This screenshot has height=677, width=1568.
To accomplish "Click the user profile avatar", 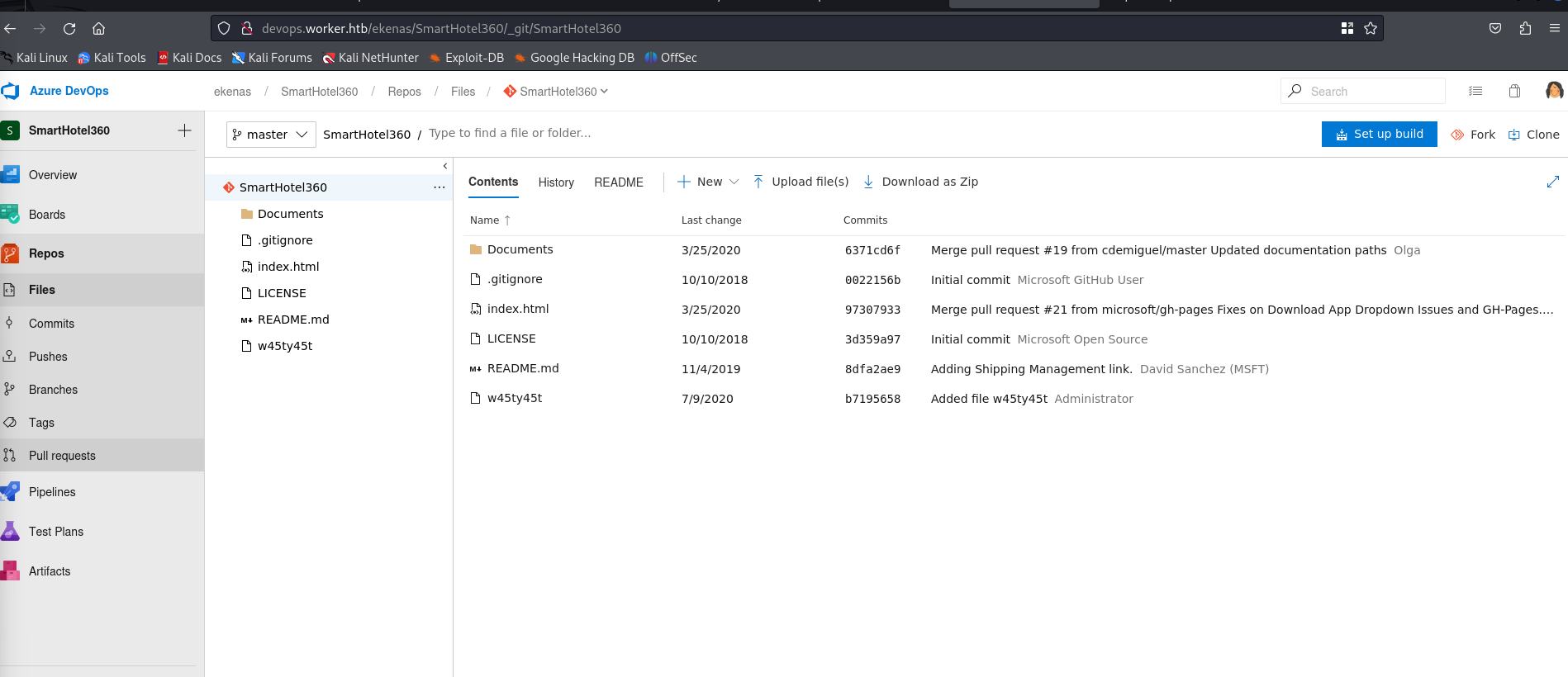I will (1553, 91).
